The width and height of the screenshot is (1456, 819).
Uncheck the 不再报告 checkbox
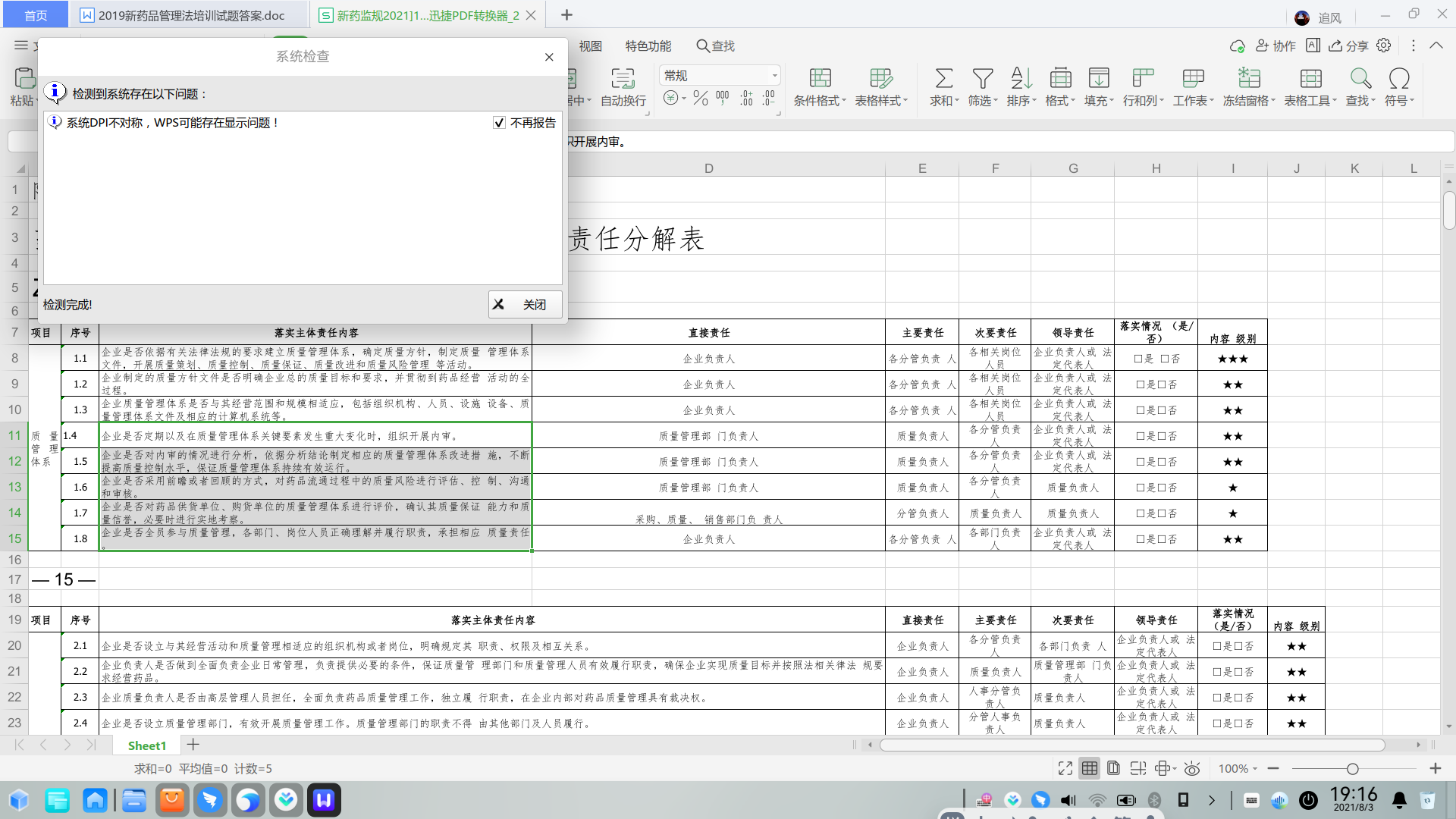point(499,123)
